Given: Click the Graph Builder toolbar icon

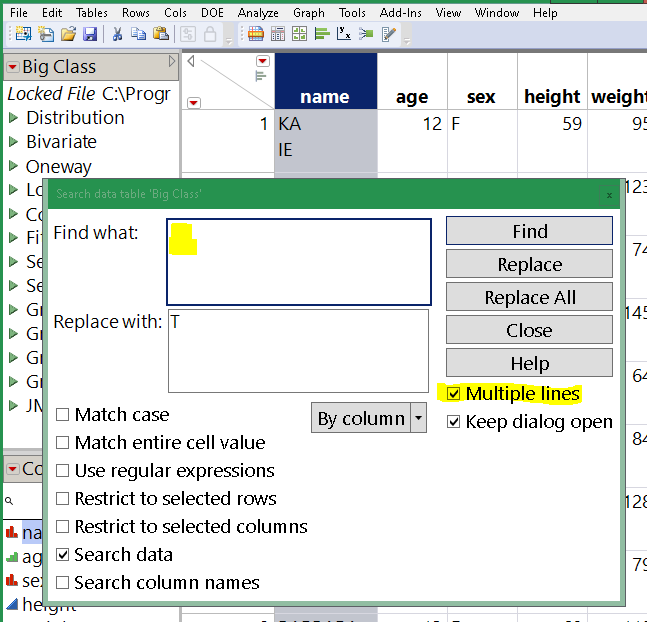Looking at the screenshot, I should 300,35.
